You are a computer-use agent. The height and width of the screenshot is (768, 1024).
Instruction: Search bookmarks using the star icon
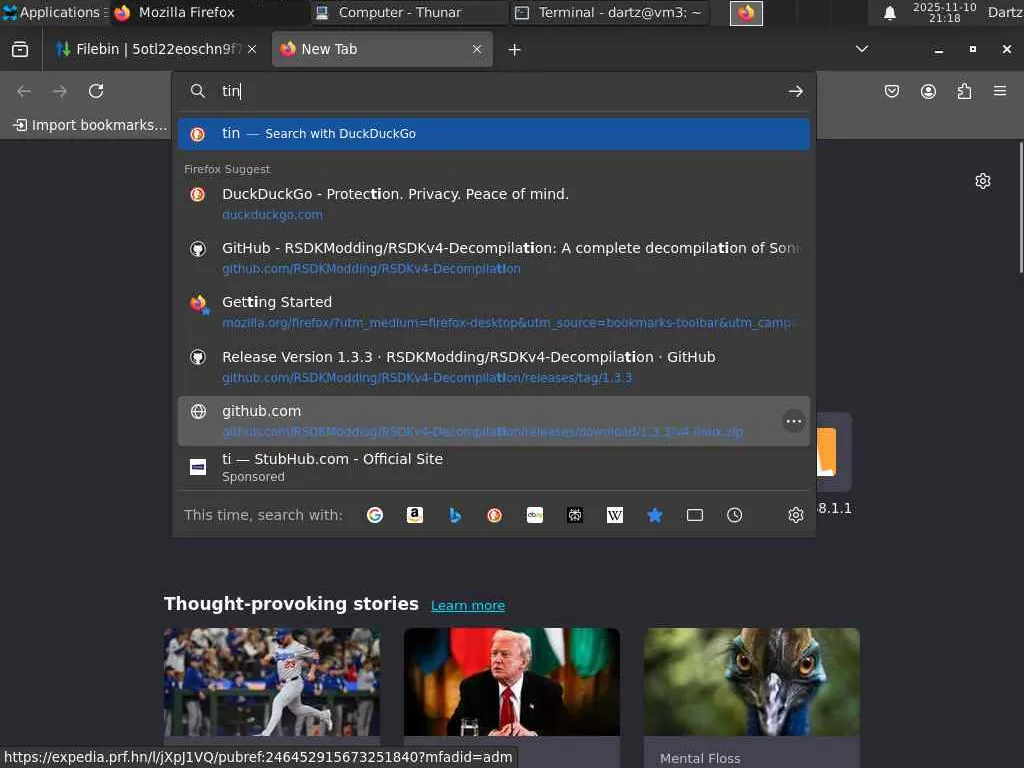655,515
